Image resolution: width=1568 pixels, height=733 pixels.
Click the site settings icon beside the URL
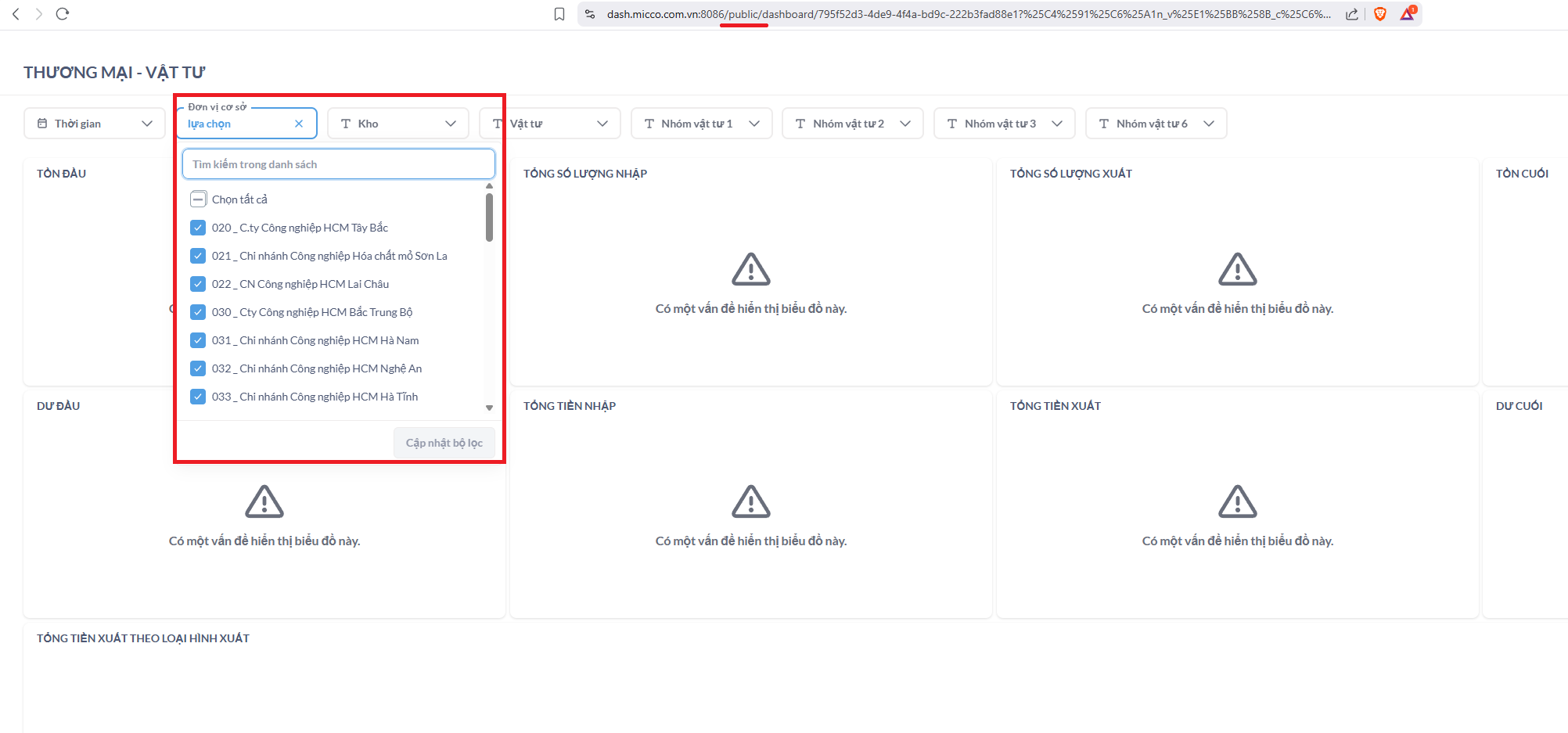point(591,14)
